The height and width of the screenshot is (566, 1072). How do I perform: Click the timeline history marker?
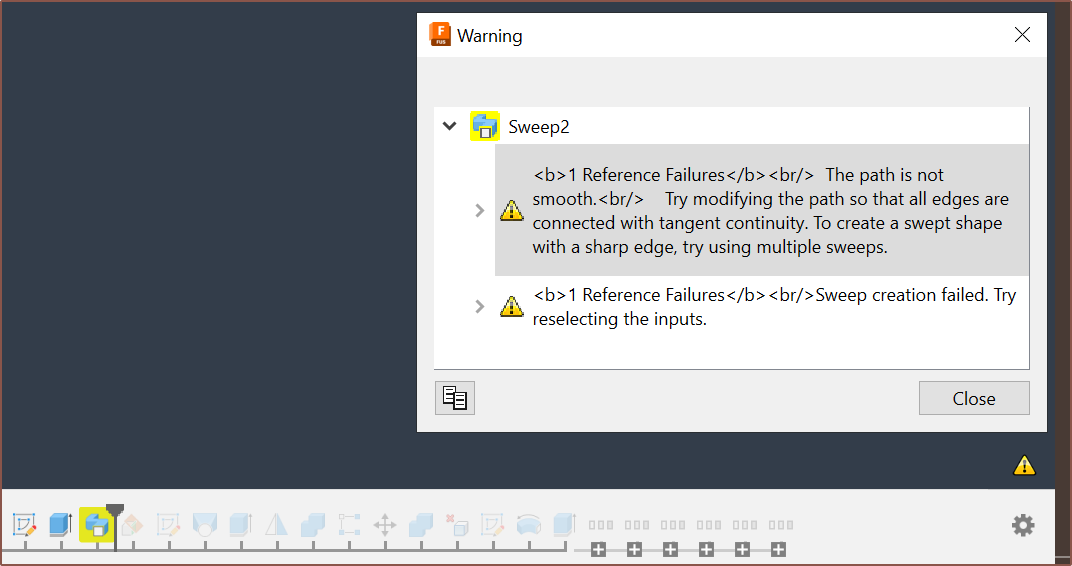115,511
